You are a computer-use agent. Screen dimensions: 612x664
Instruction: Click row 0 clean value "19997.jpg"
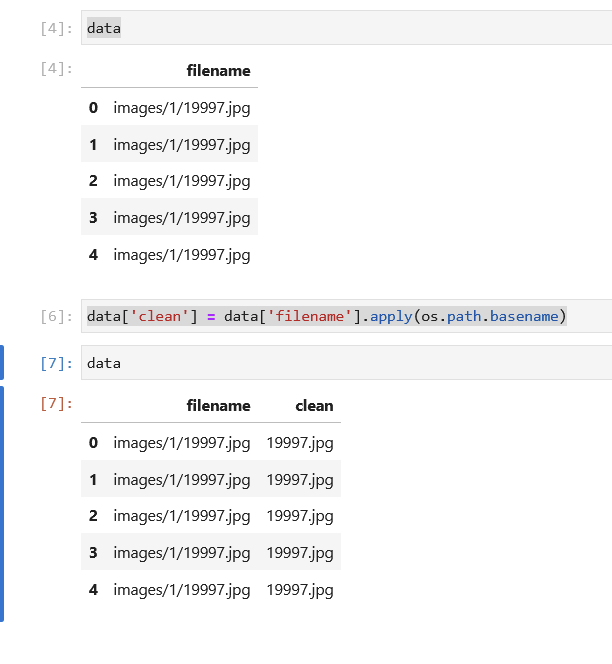pyautogui.click(x=300, y=443)
